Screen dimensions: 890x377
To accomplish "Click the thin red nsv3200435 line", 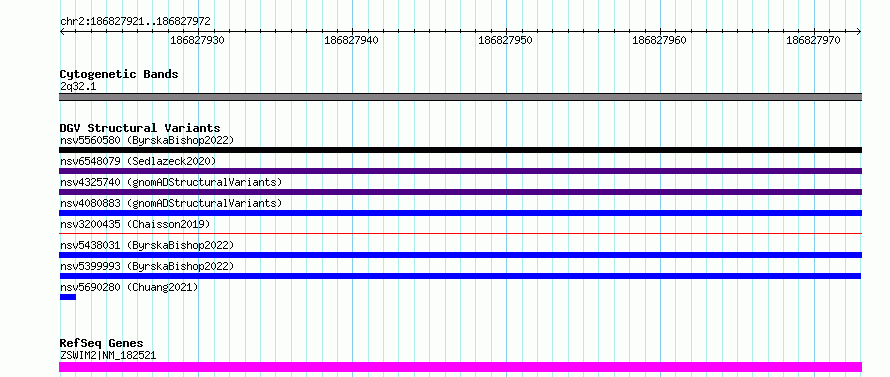I will (x=460, y=233).
